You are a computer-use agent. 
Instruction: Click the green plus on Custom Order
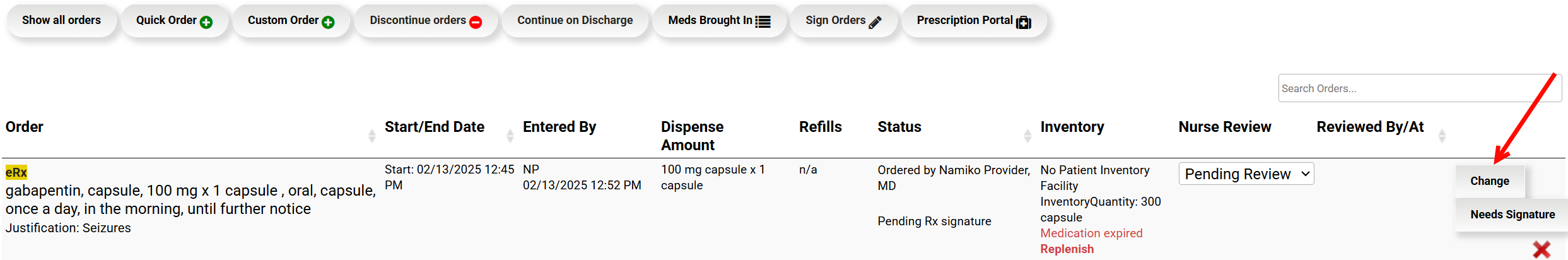328,23
